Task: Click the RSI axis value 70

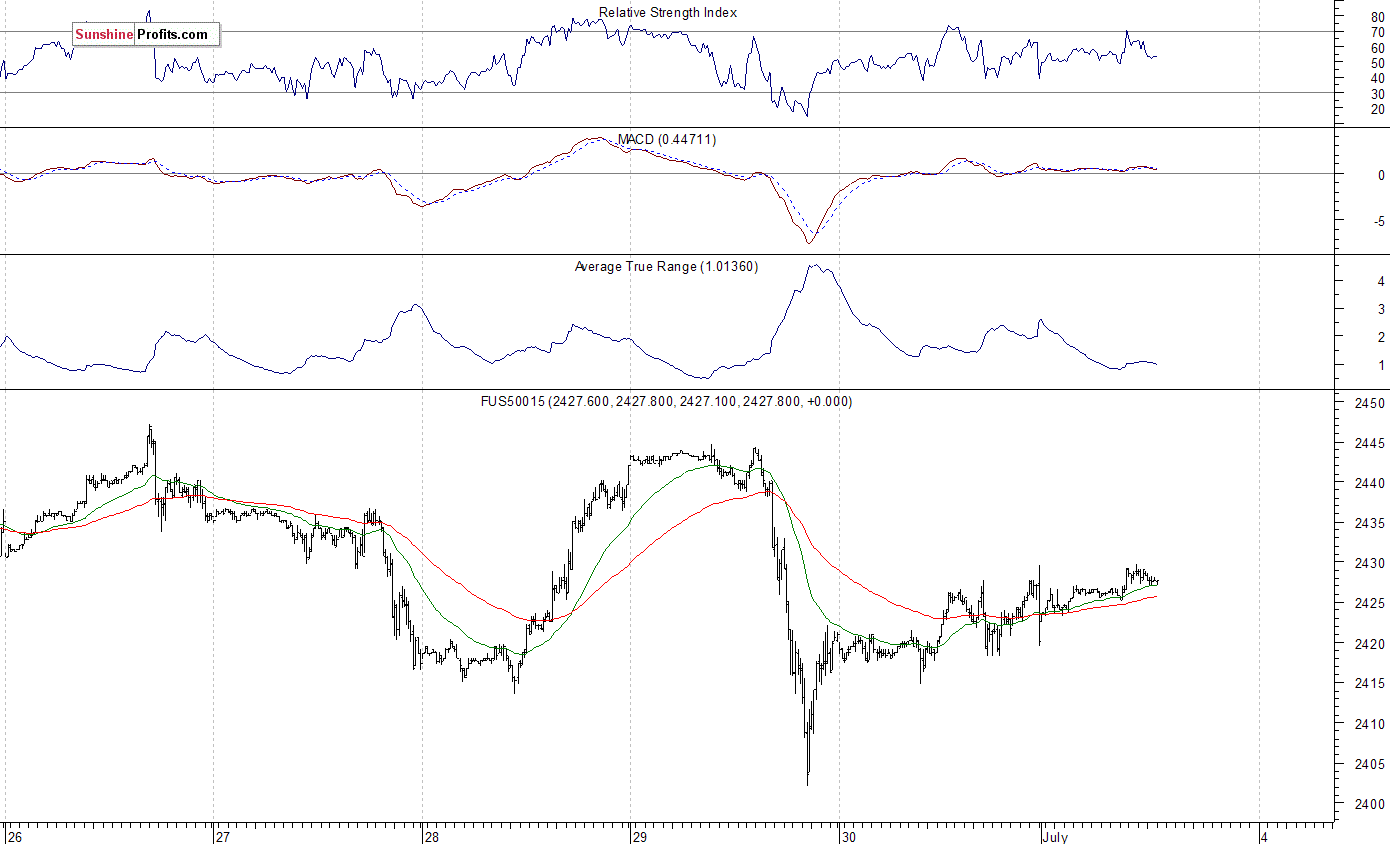Action: (x=1378, y=32)
